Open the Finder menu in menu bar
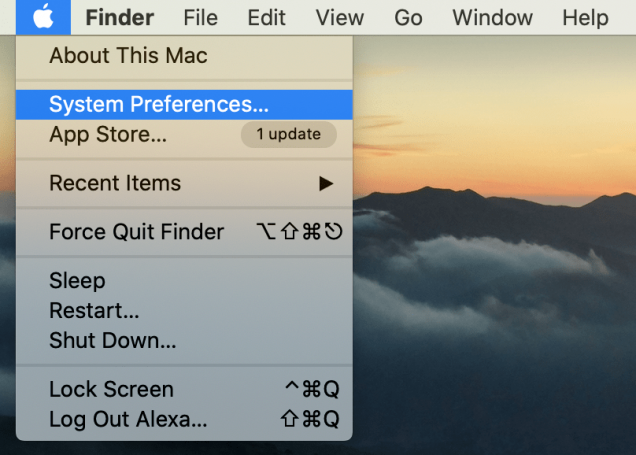This screenshot has width=636, height=455. (120, 17)
